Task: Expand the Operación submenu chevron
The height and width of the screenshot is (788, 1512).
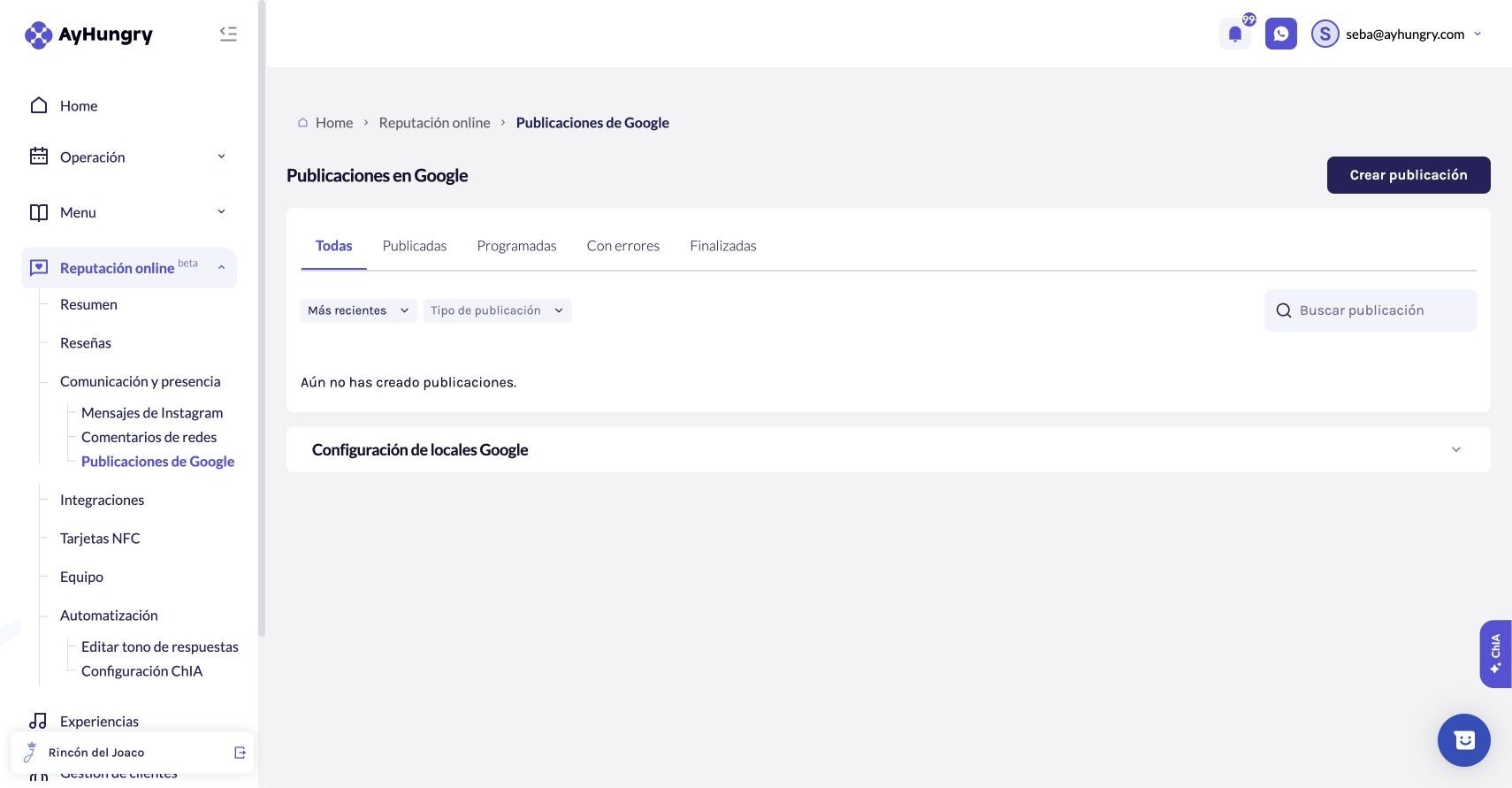Action: [x=221, y=157]
